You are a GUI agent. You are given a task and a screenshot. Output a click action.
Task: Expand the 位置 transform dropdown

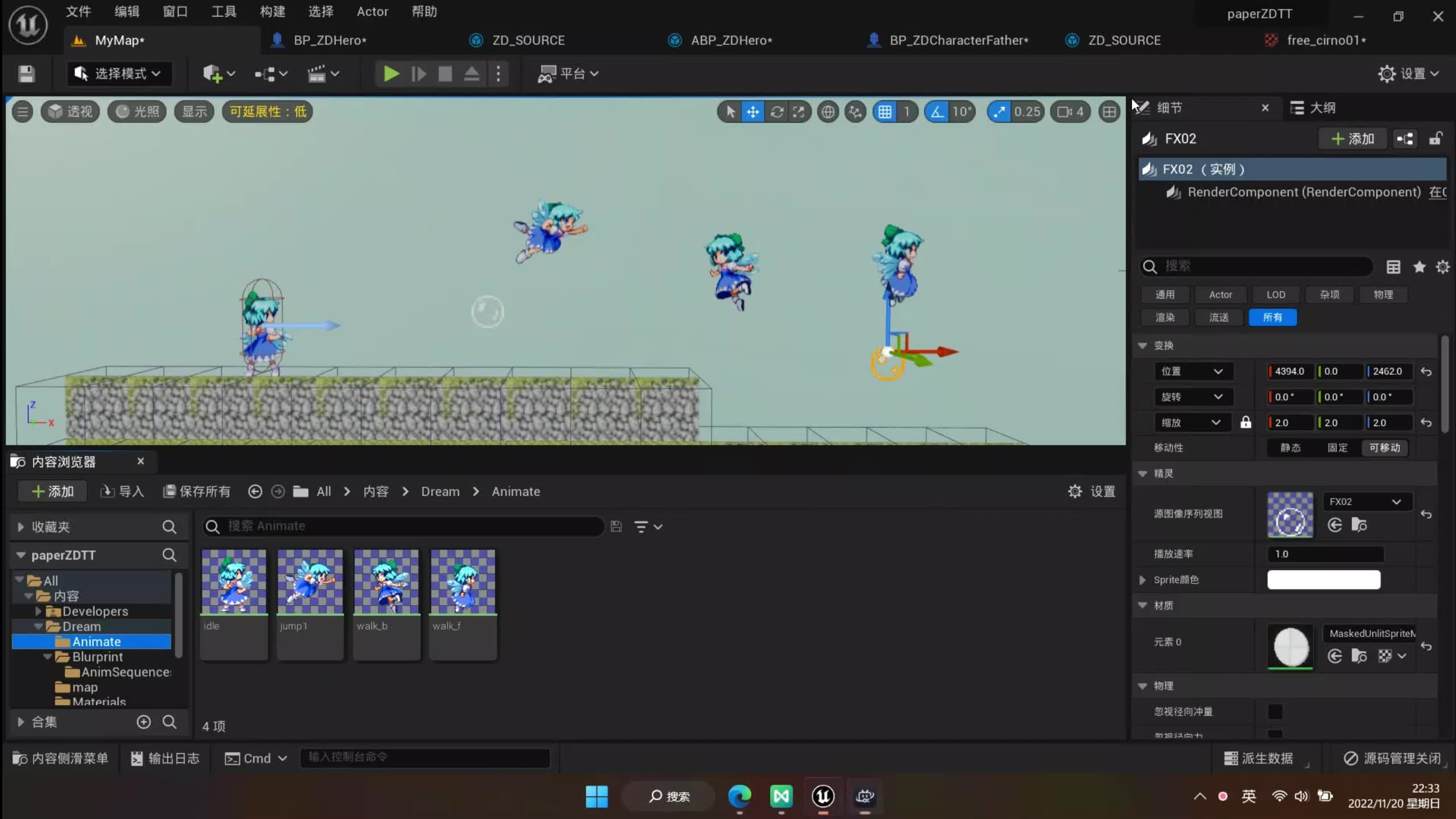[x=1218, y=371]
